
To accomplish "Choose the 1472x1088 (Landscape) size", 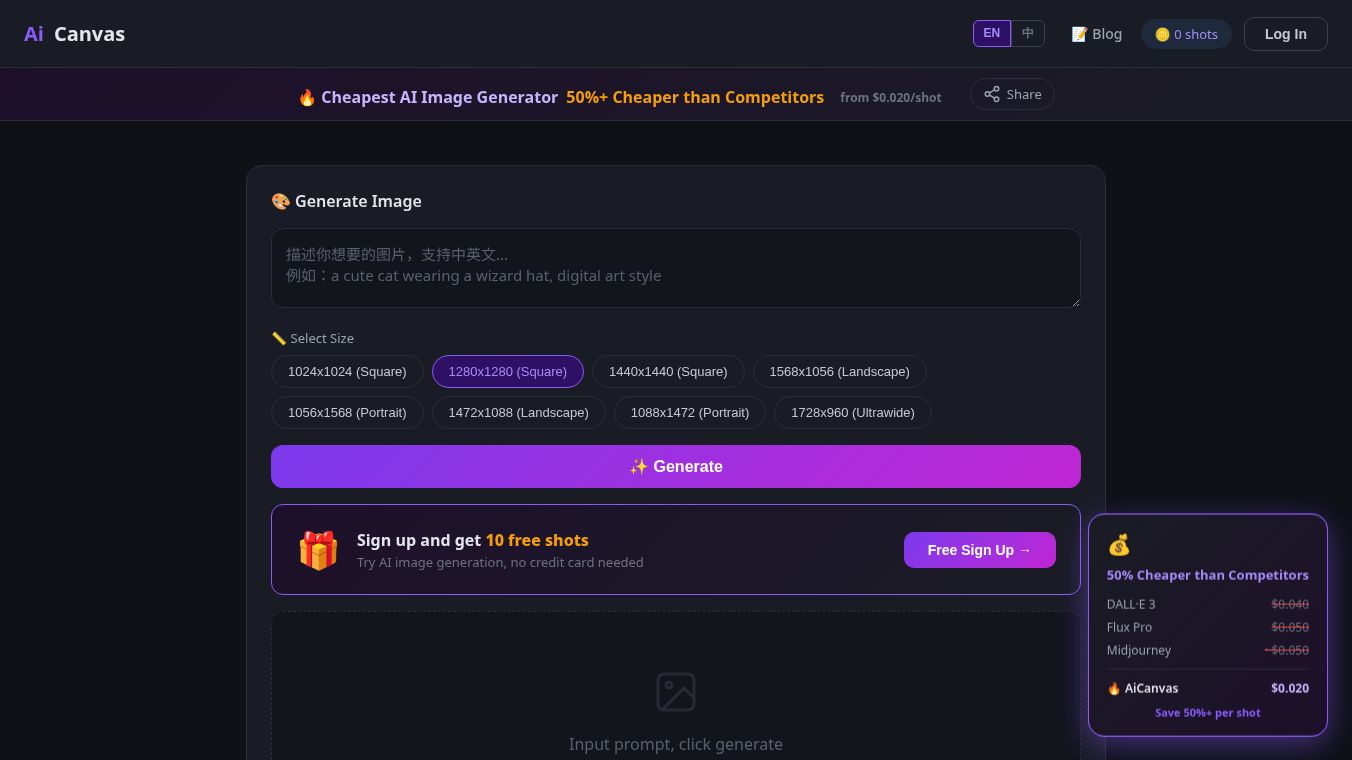I will tap(519, 412).
